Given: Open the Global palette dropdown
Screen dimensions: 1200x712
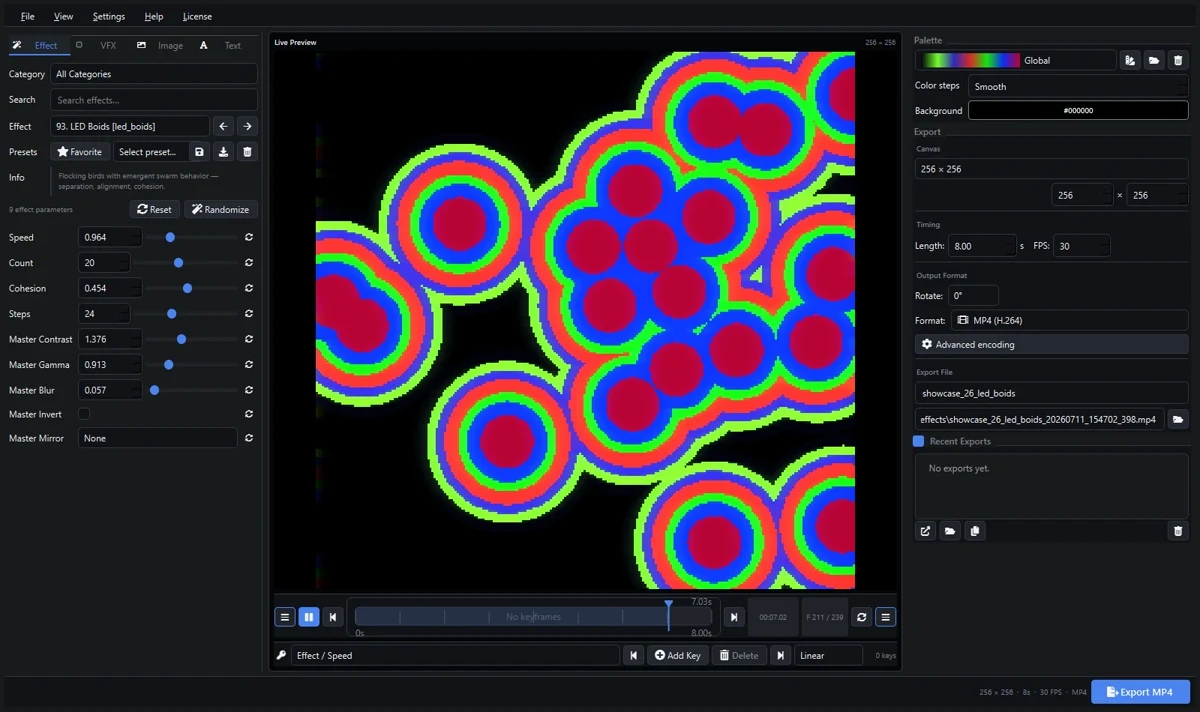Looking at the screenshot, I should point(1017,60).
